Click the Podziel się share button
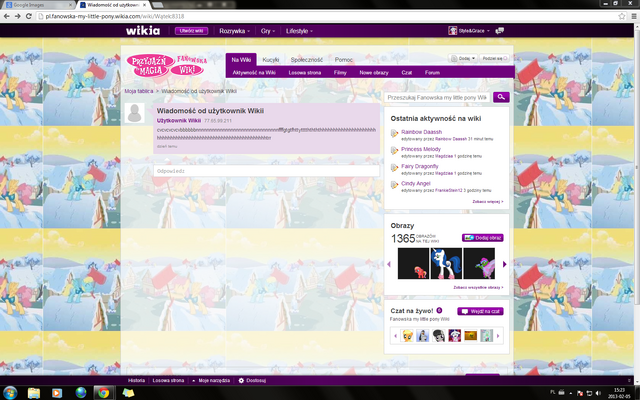This screenshot has height=400, width=640. (494, 58)
